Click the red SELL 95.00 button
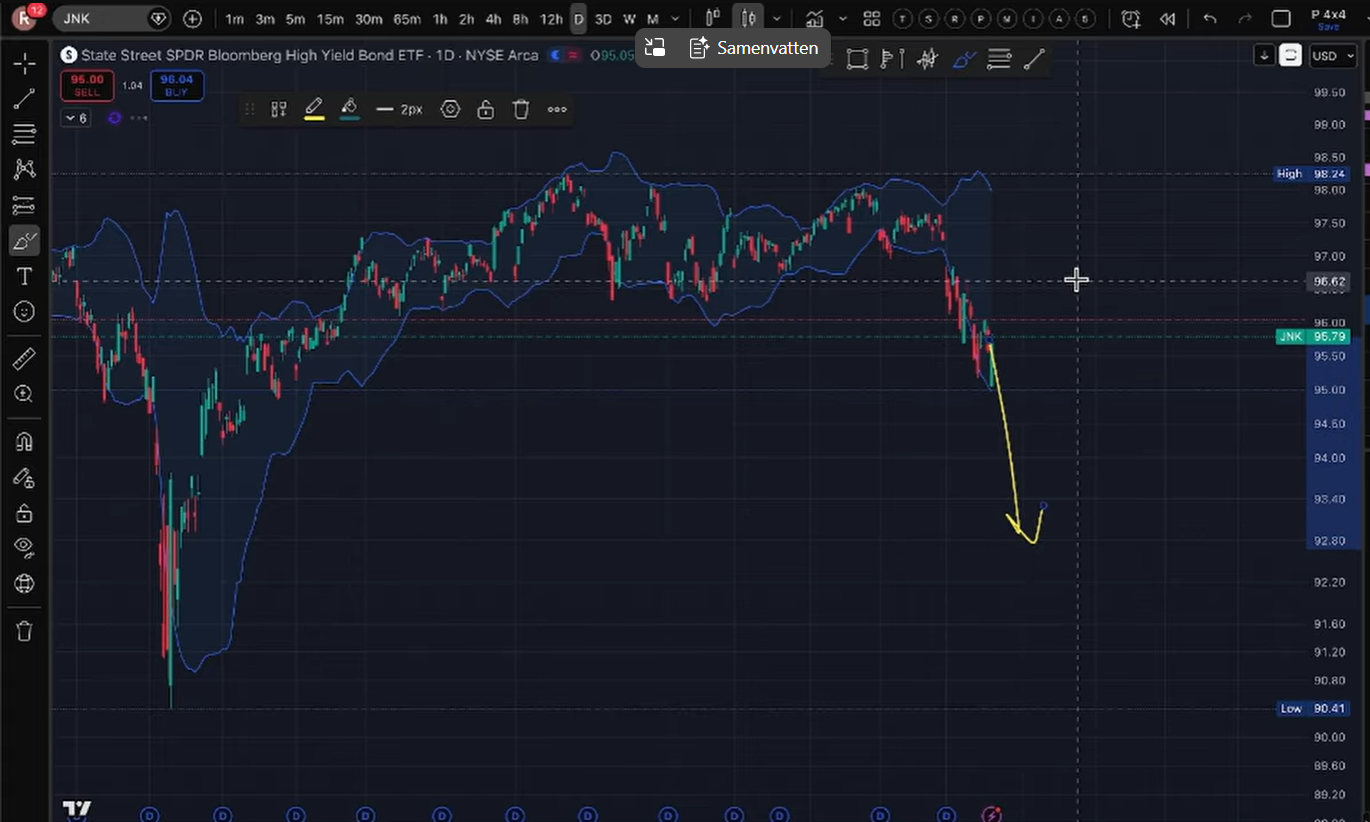Image resolution: width=1370 pixels, height=822 pixels. point(87,86)
